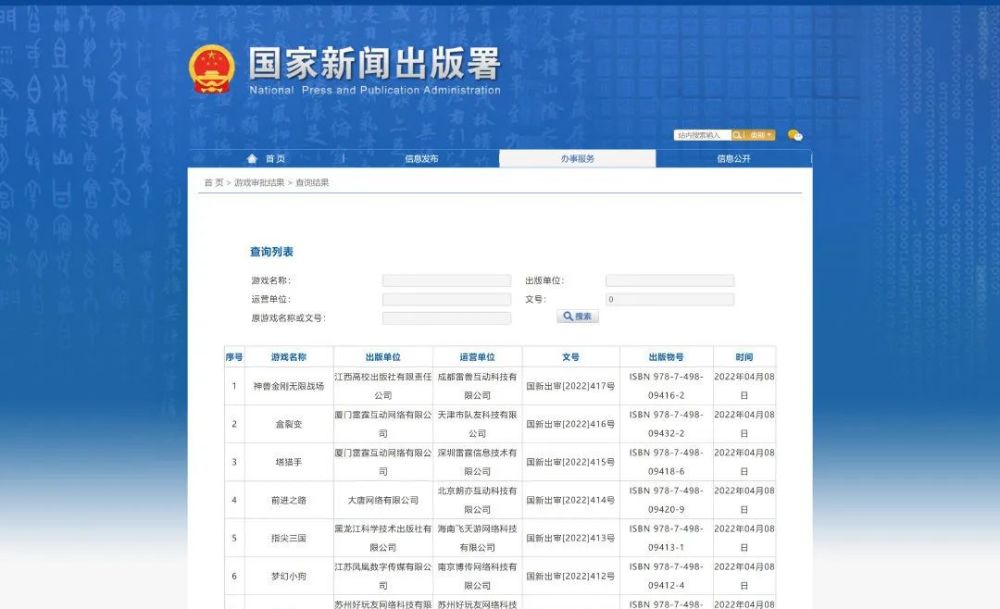The width and height of the screenshot is (1000, 609).
Task: Click the 出版单位 column header
Action: coord(383,357)
